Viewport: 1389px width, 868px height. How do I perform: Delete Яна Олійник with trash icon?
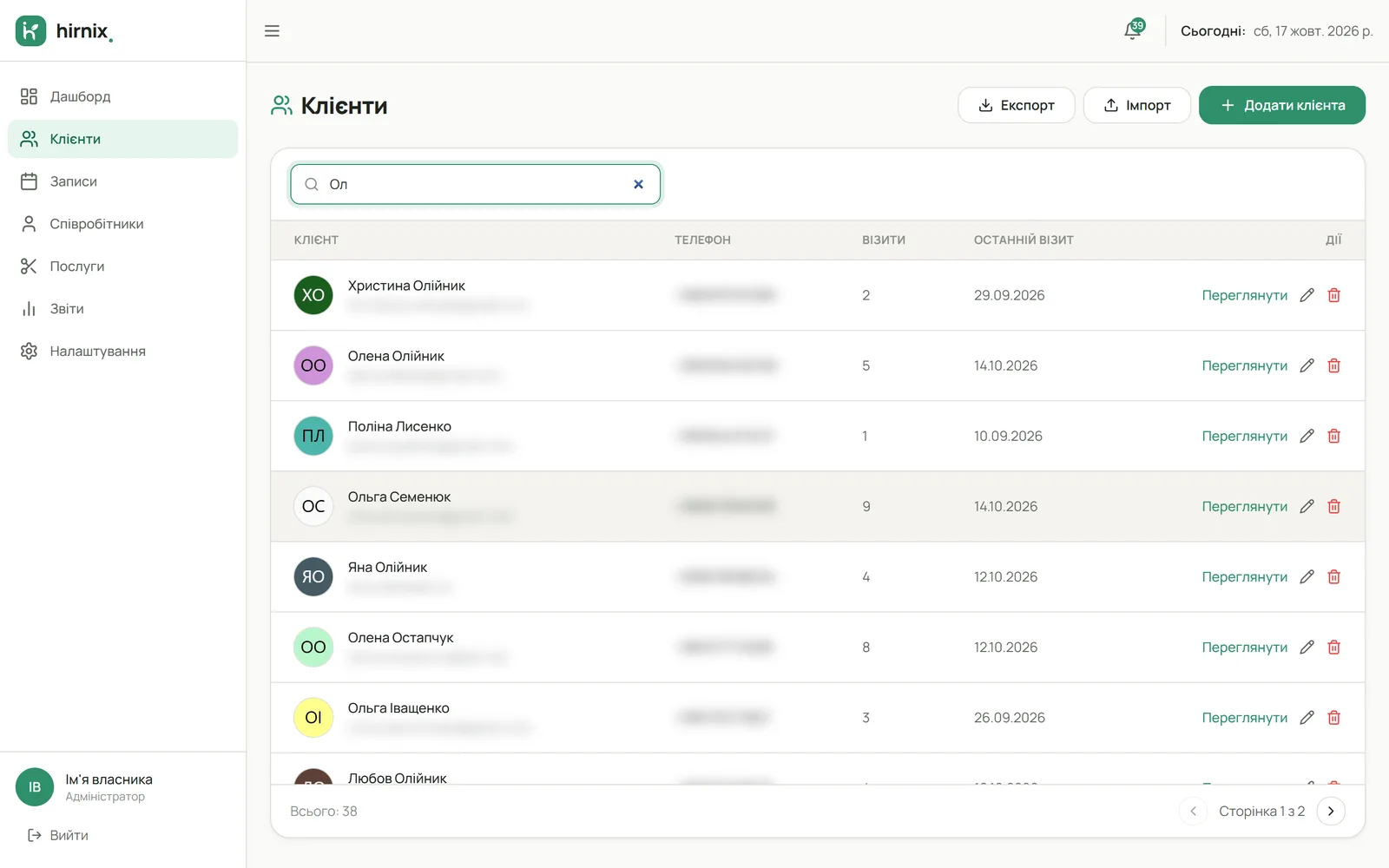coord(1334,576)
